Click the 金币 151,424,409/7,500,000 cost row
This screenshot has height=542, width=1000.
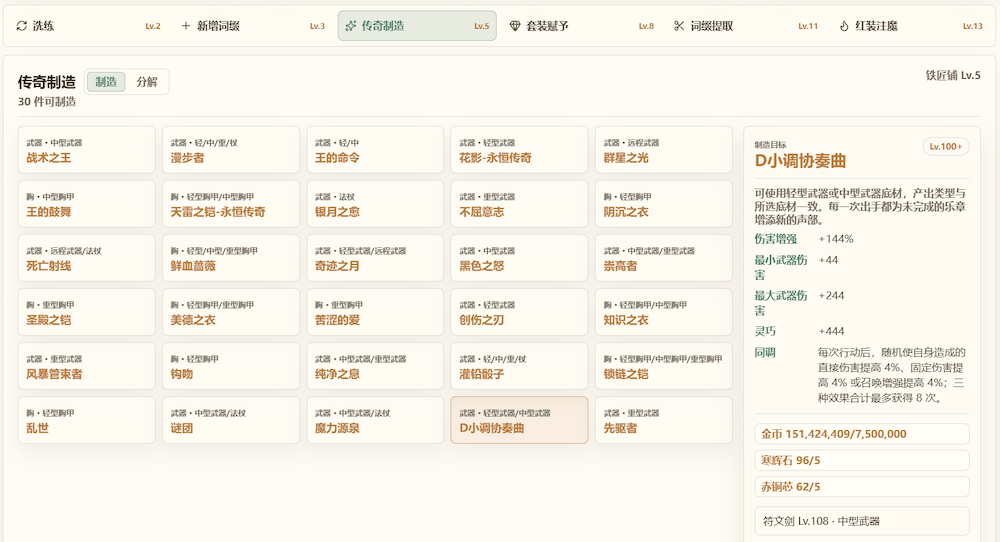[x=862, y=434]
